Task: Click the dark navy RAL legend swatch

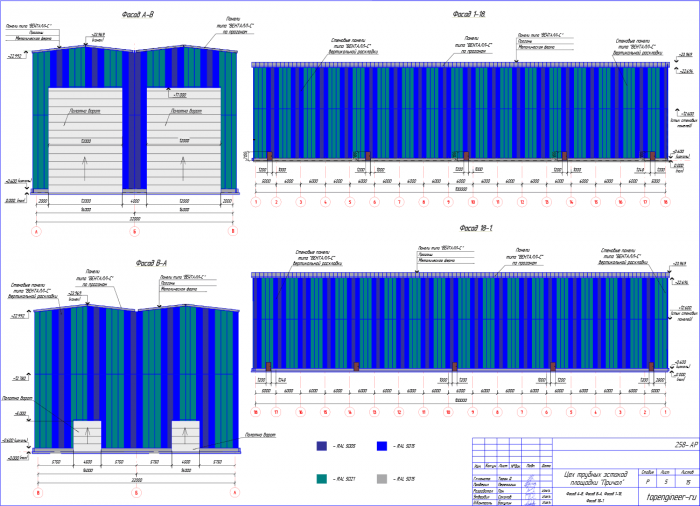Action: point(321,446)
